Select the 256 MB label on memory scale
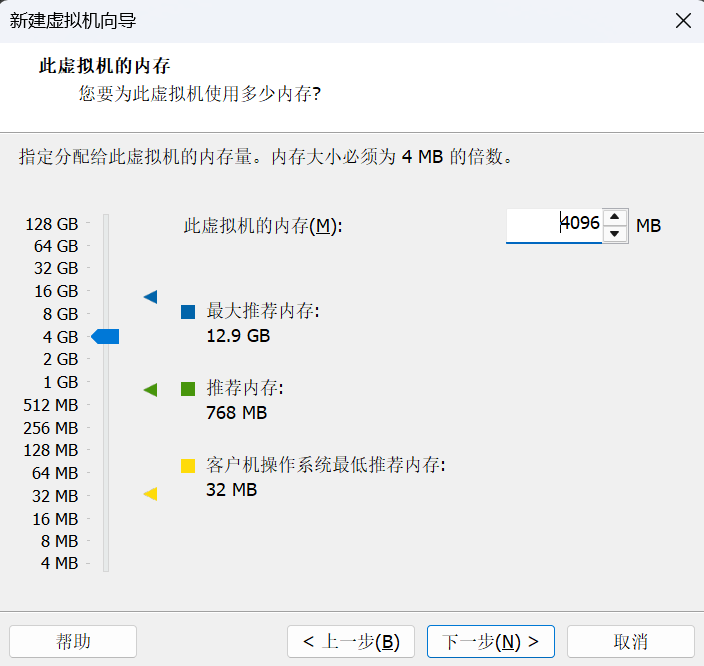This screenshot has height=666, width=704. [51, 428]
